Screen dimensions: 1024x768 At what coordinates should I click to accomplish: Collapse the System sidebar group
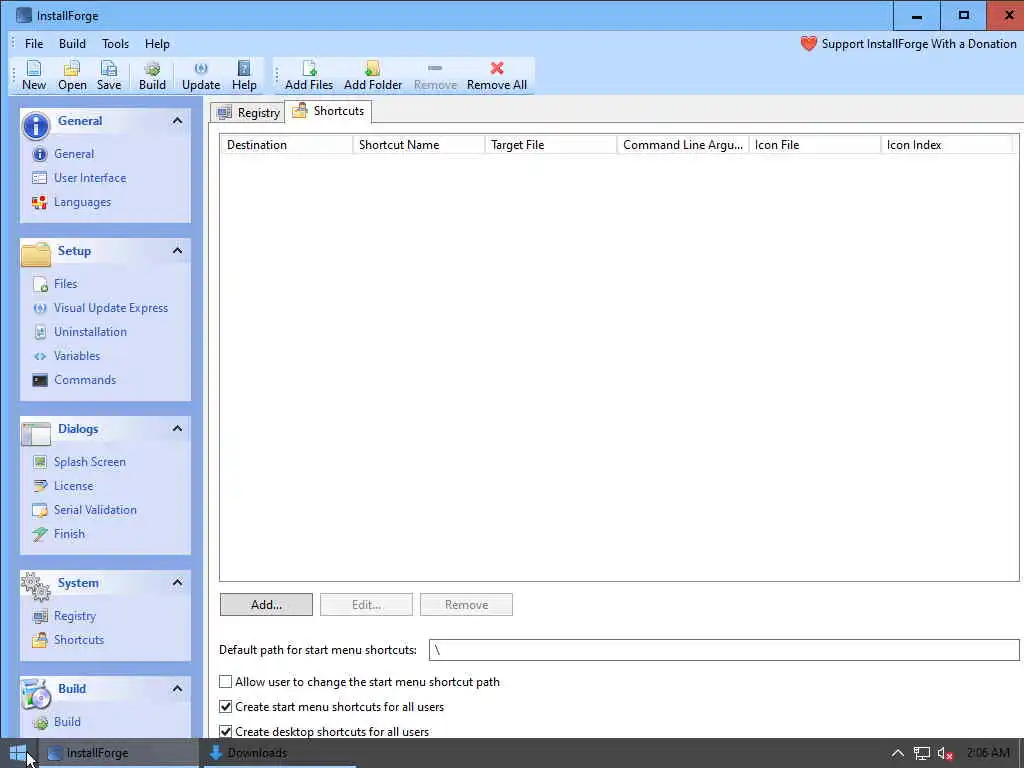tap(177, 583)
